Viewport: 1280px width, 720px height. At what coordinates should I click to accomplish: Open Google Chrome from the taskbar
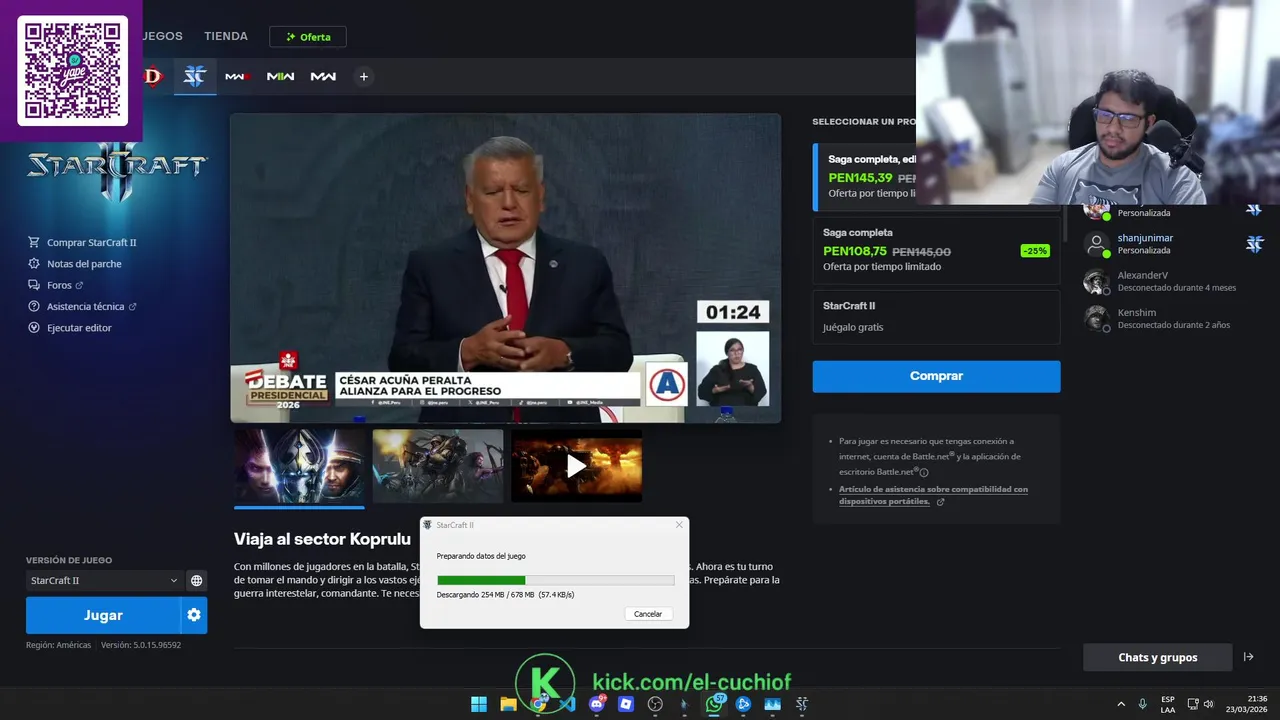539,704
